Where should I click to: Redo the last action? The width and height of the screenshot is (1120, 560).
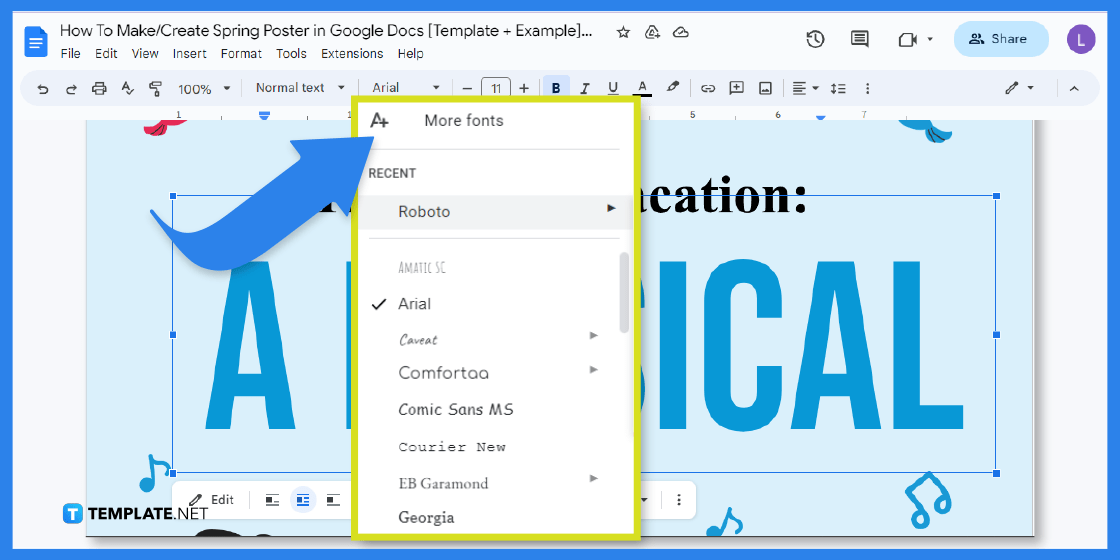[71, 89]
